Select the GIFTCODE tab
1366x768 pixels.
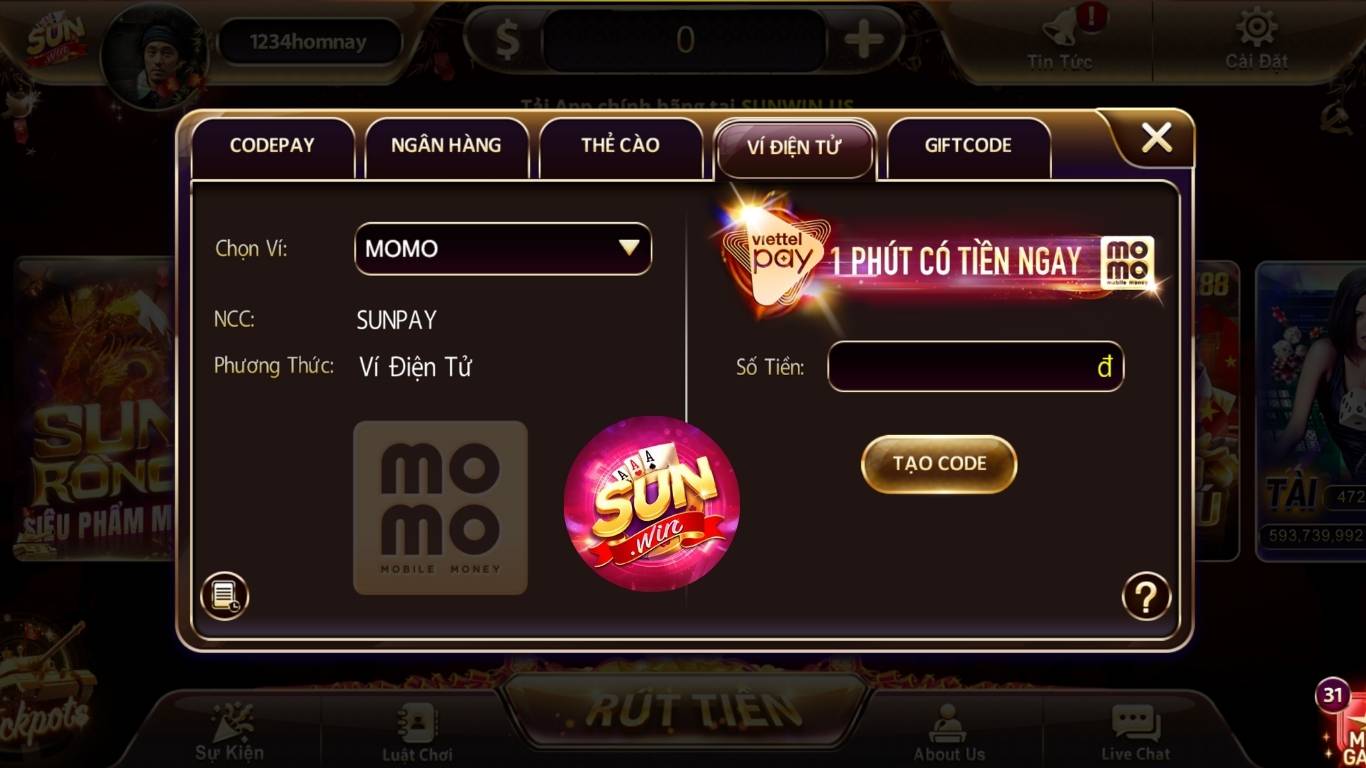[968, 146]
